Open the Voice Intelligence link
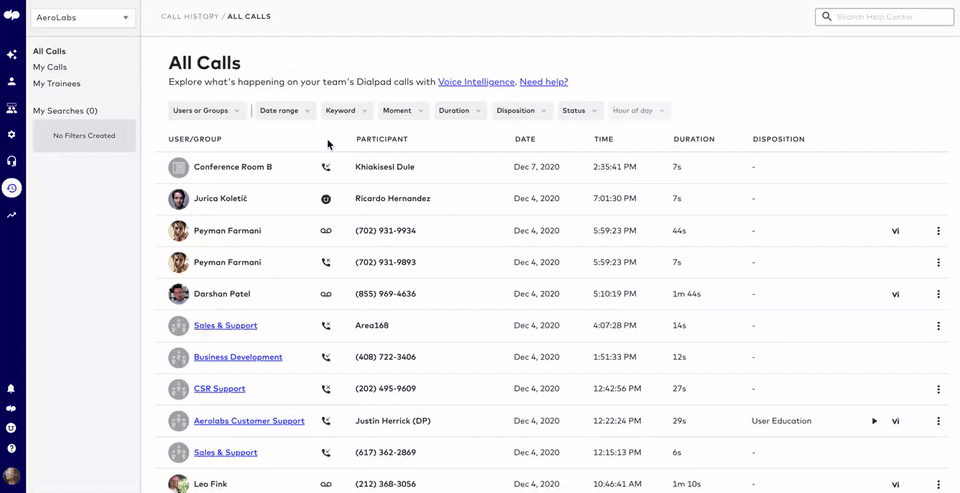 (x=476, y=82)
